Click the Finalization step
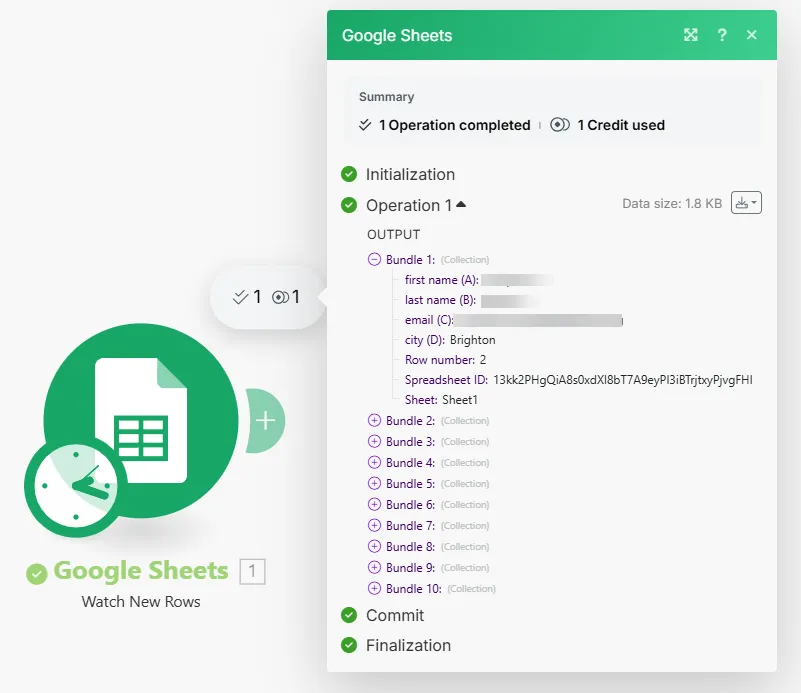The image size is (801, 693). click(408, 646)
